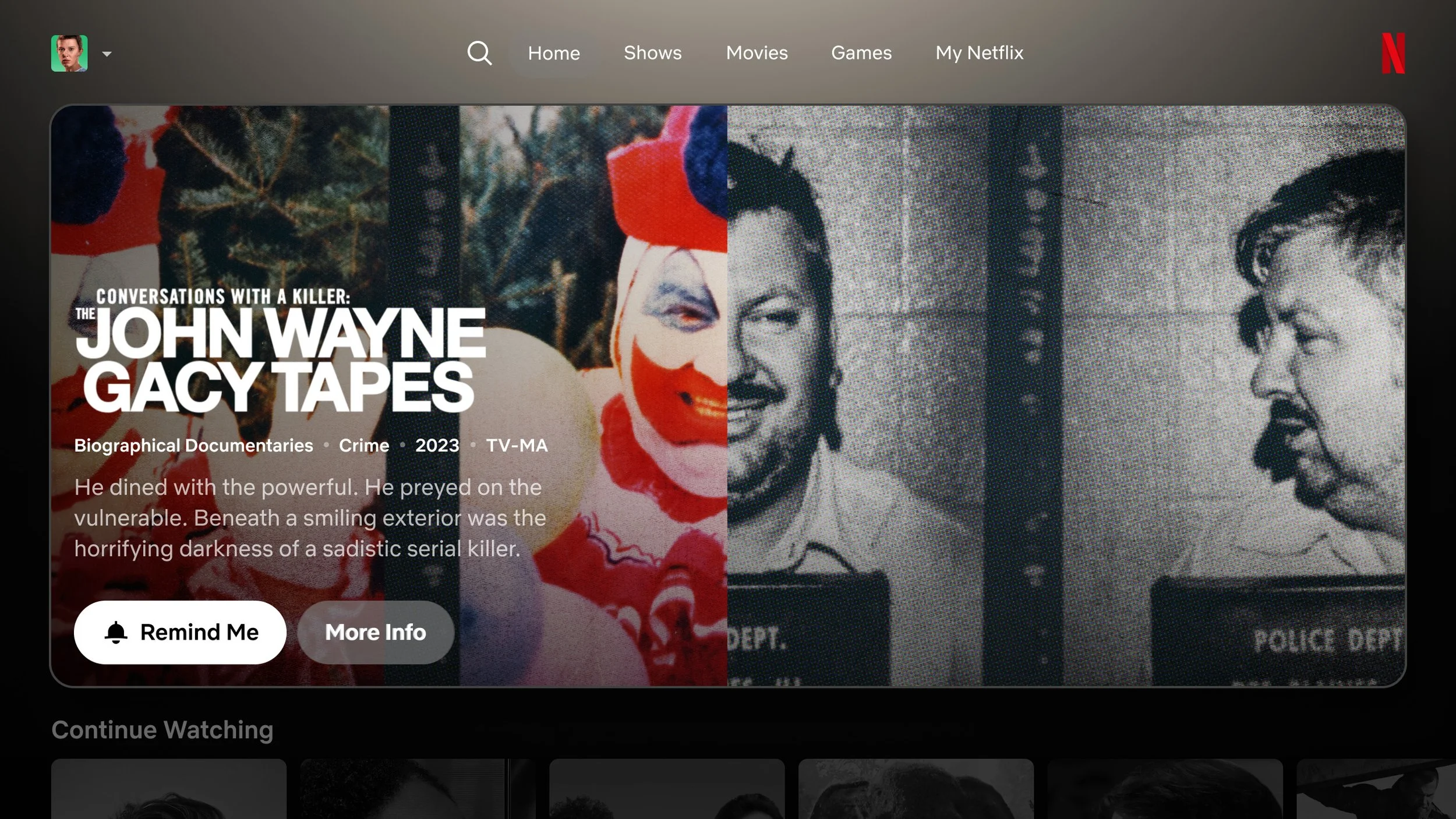Viewport: 1456px width, 819px height.
Task: Click the More Info button
Action: tap(376, 632)
